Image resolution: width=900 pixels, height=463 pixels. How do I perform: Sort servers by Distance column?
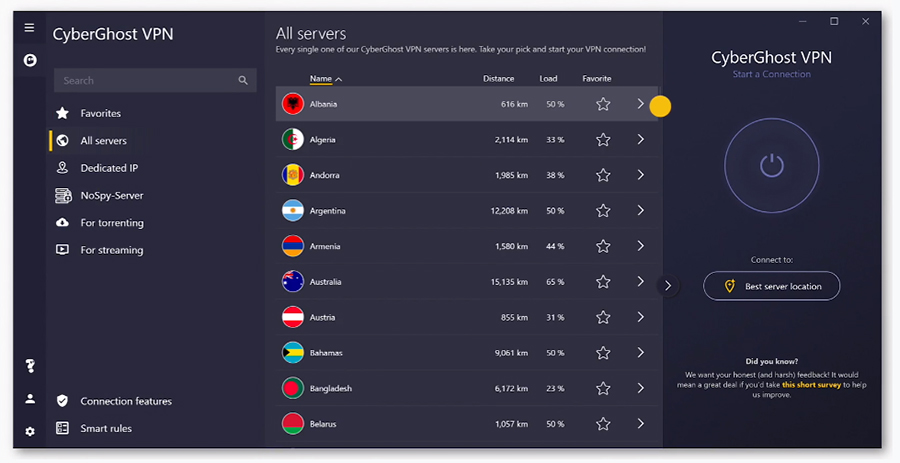point(498,79)
